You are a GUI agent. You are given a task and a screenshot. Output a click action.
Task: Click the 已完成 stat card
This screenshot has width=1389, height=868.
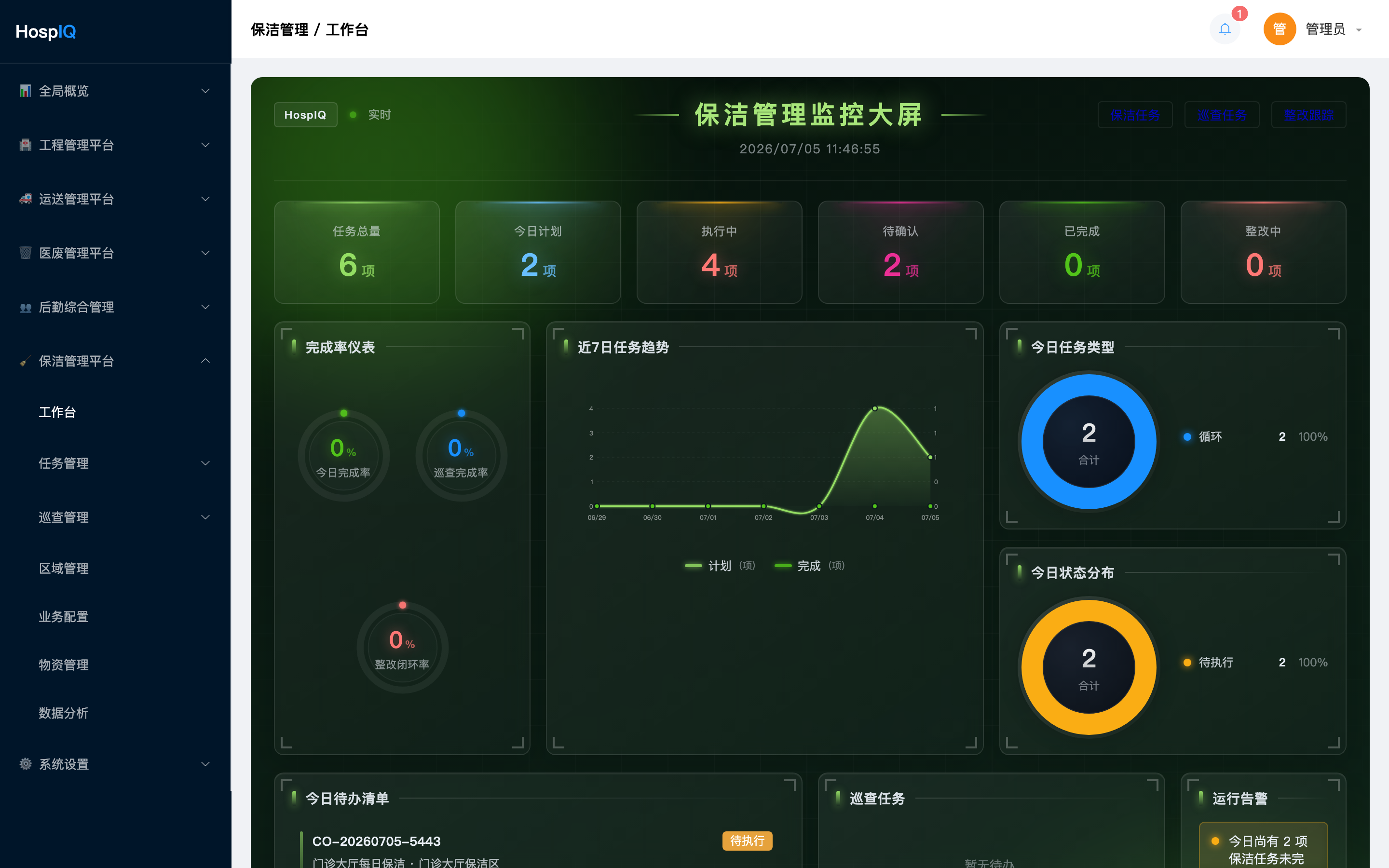[1082, 252]
